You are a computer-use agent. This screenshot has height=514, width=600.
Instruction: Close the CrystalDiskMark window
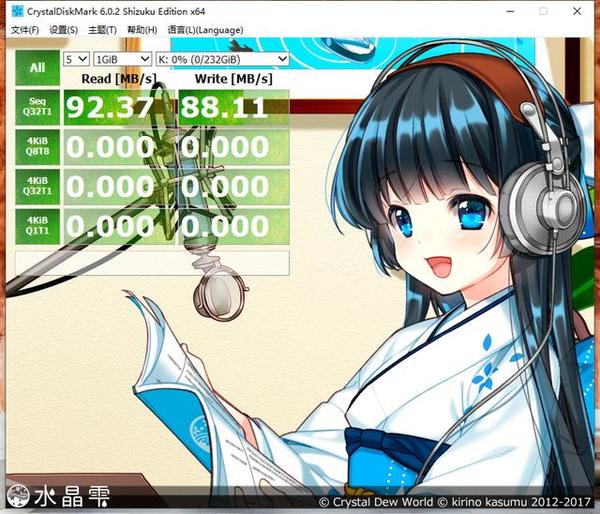[x=577, y=11]
